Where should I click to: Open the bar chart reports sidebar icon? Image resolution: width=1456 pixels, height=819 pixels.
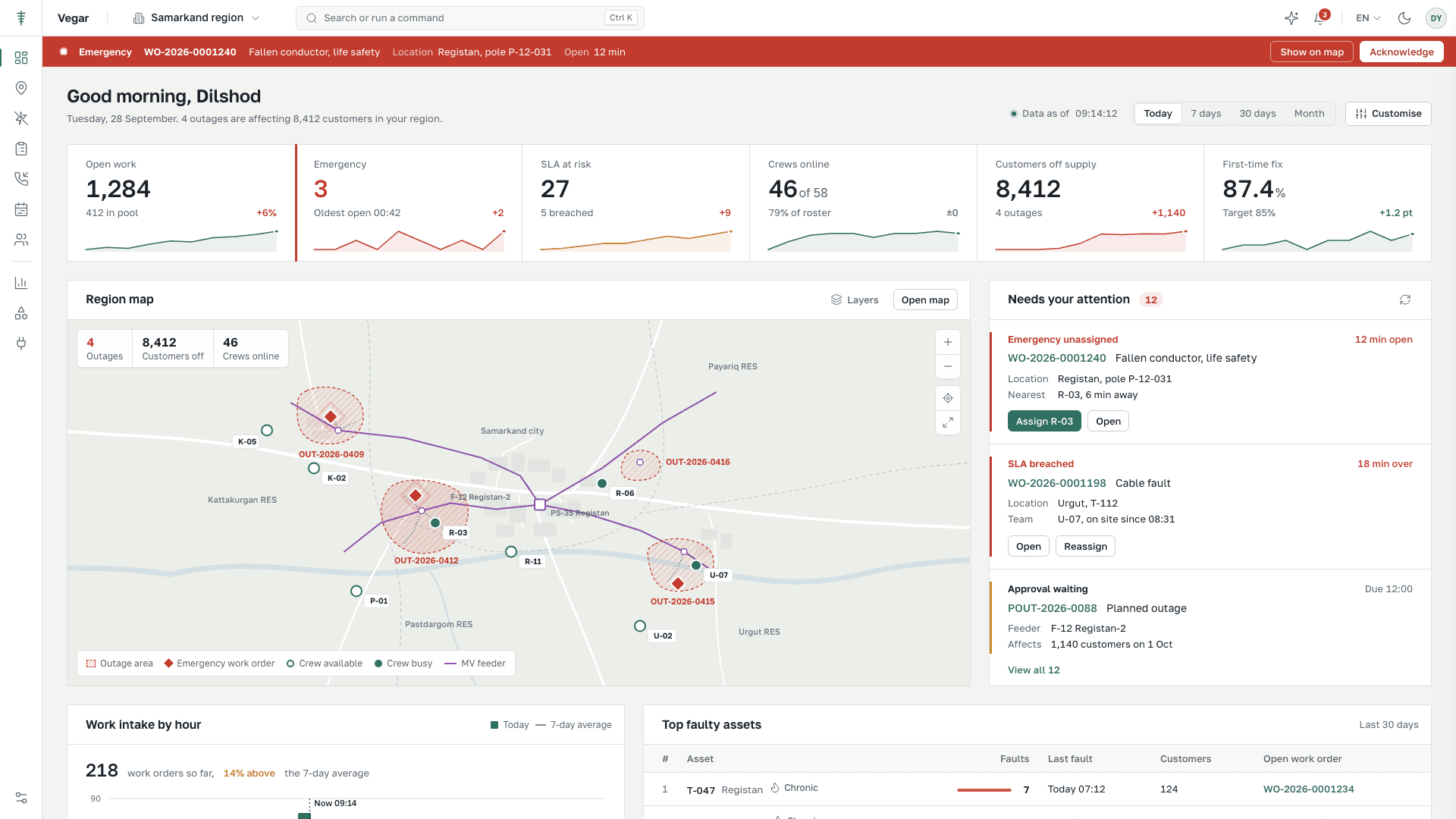pos(21,283)
